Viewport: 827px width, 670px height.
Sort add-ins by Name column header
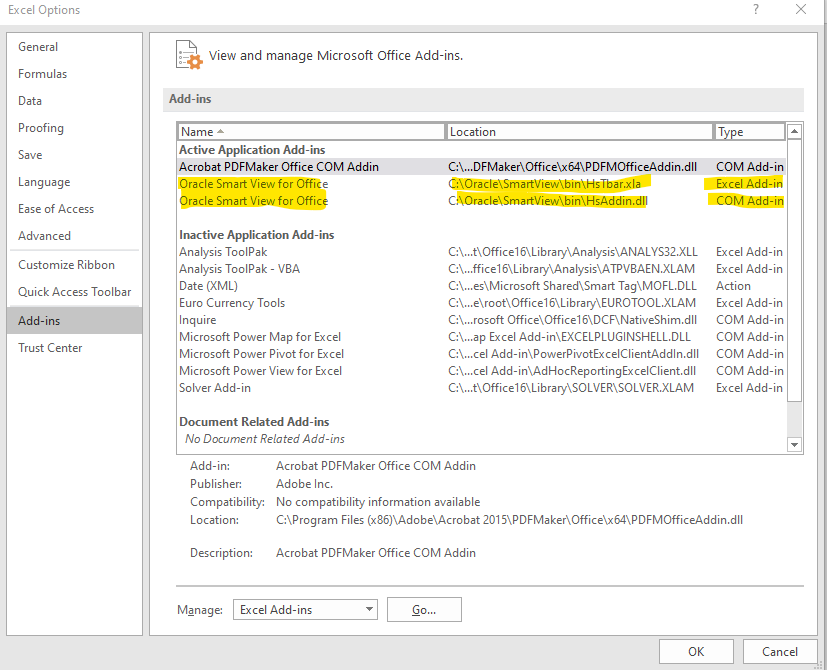311,131
